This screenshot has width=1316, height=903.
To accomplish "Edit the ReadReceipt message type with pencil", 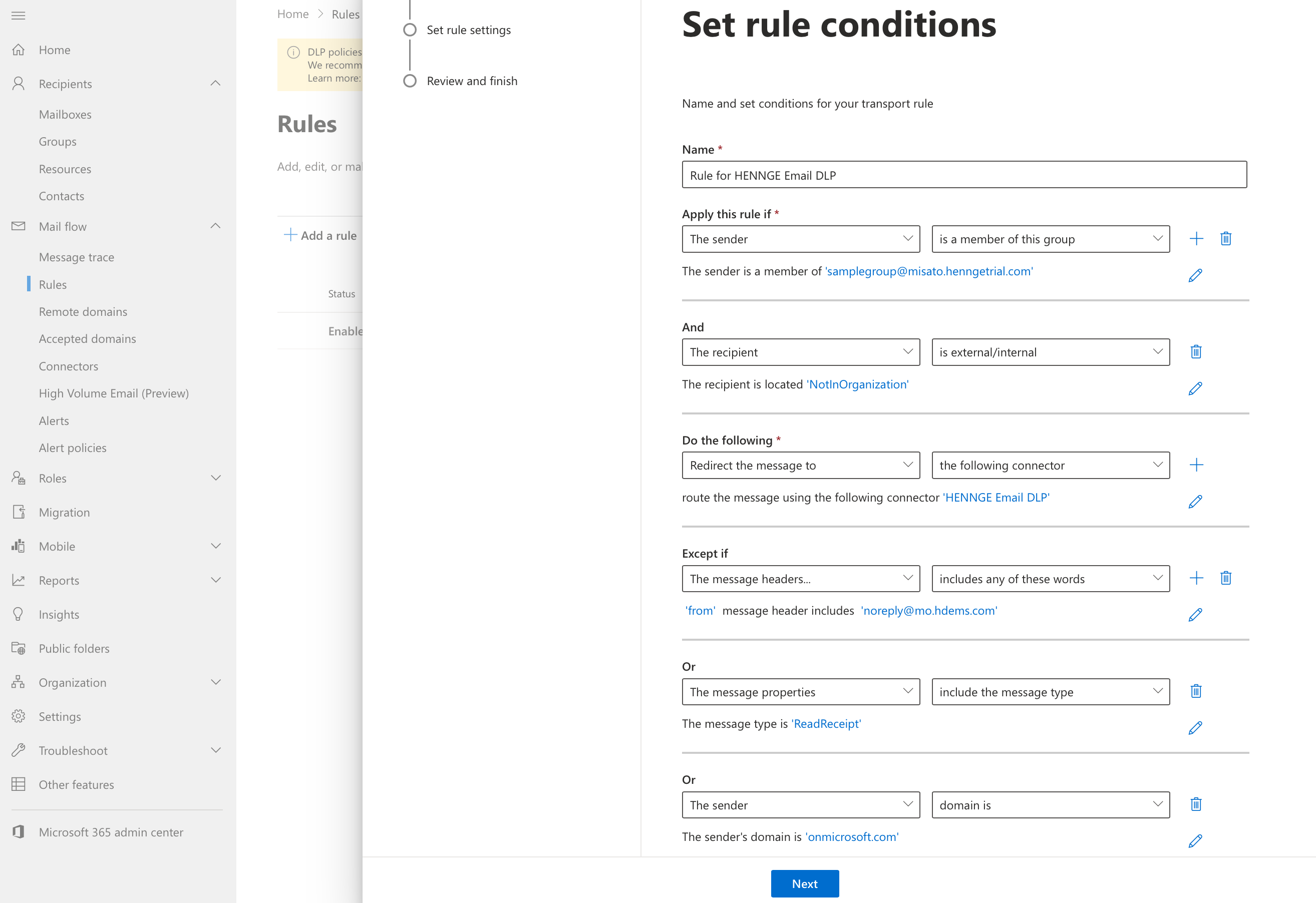I will tap(1195, 727).
